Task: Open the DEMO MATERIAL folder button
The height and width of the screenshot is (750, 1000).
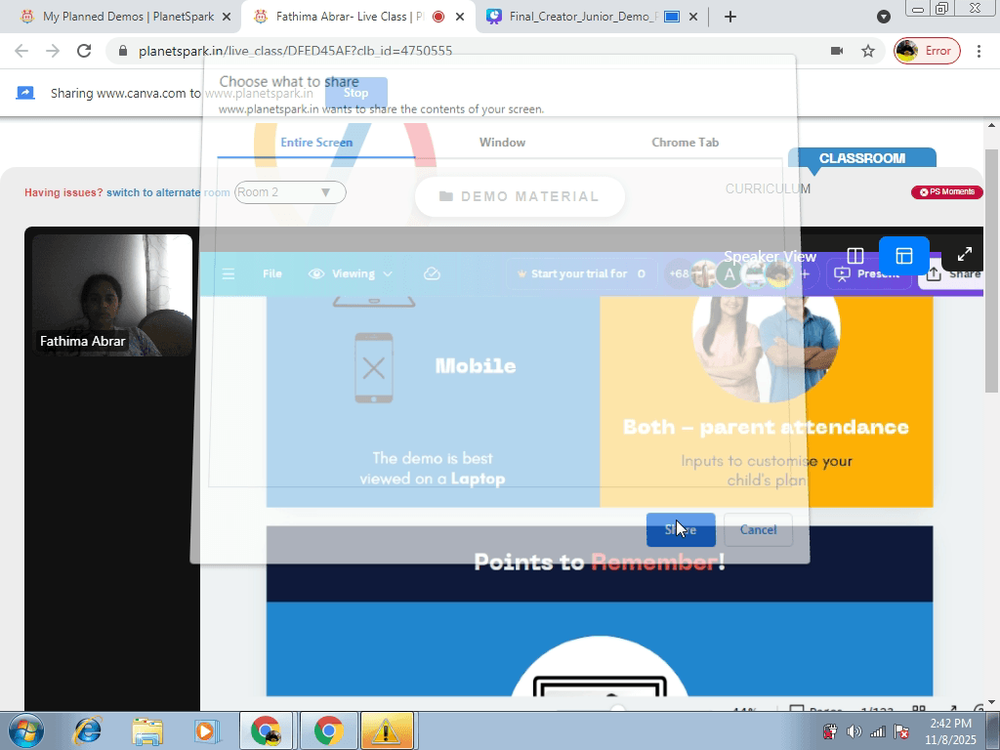Action: tap(519, 196)
